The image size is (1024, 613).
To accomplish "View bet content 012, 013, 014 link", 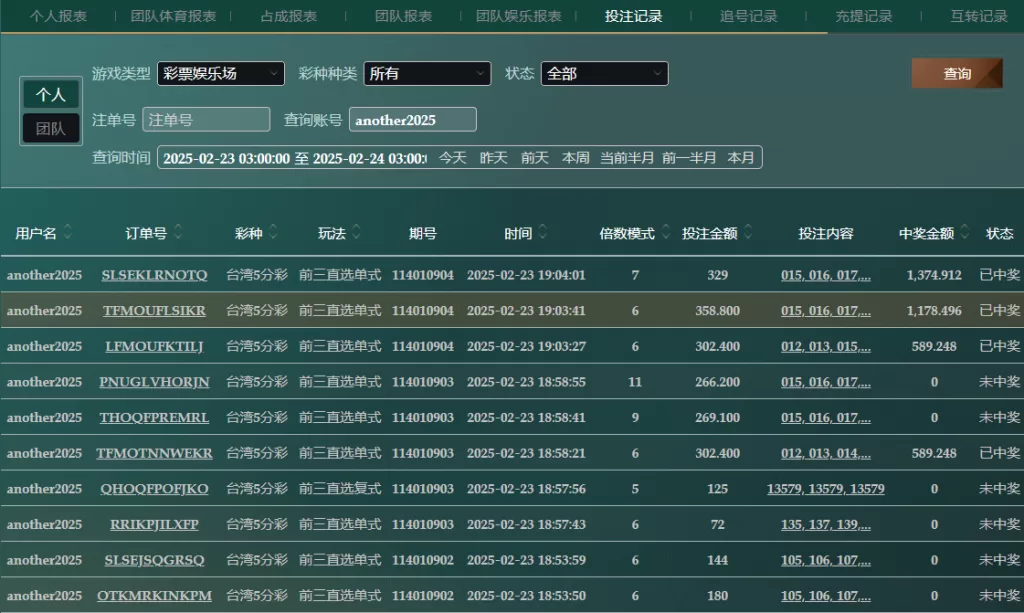I will tap(825, 453).
